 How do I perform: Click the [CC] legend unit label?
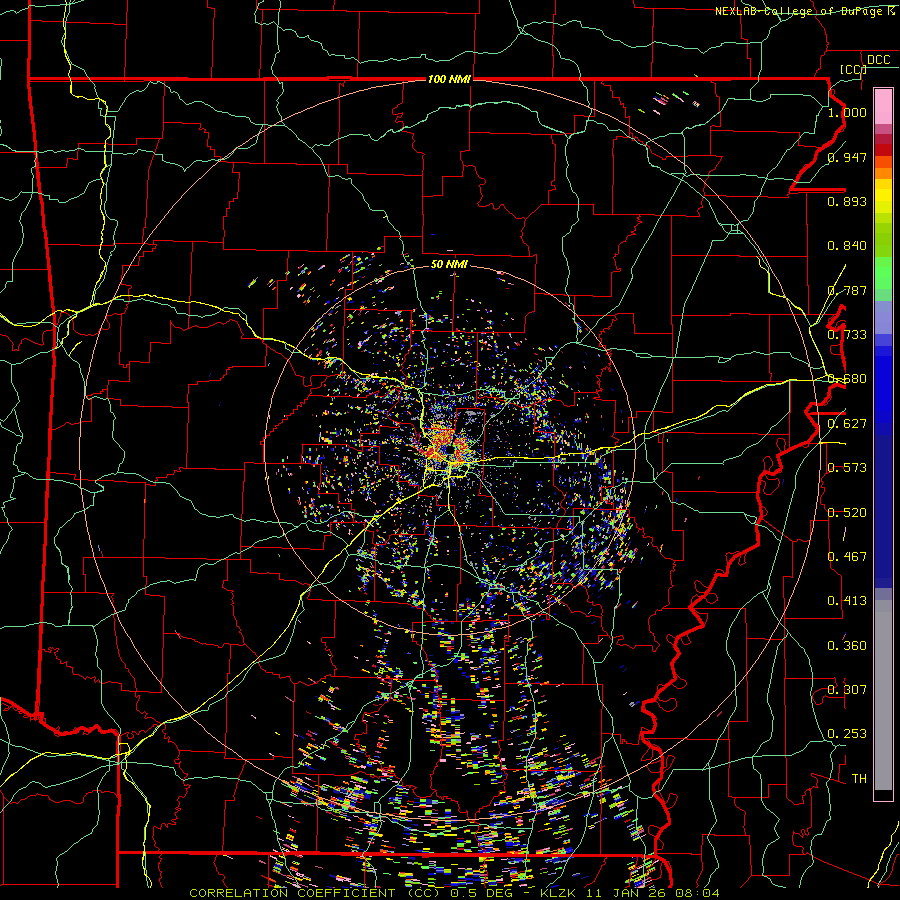(853, 69)
